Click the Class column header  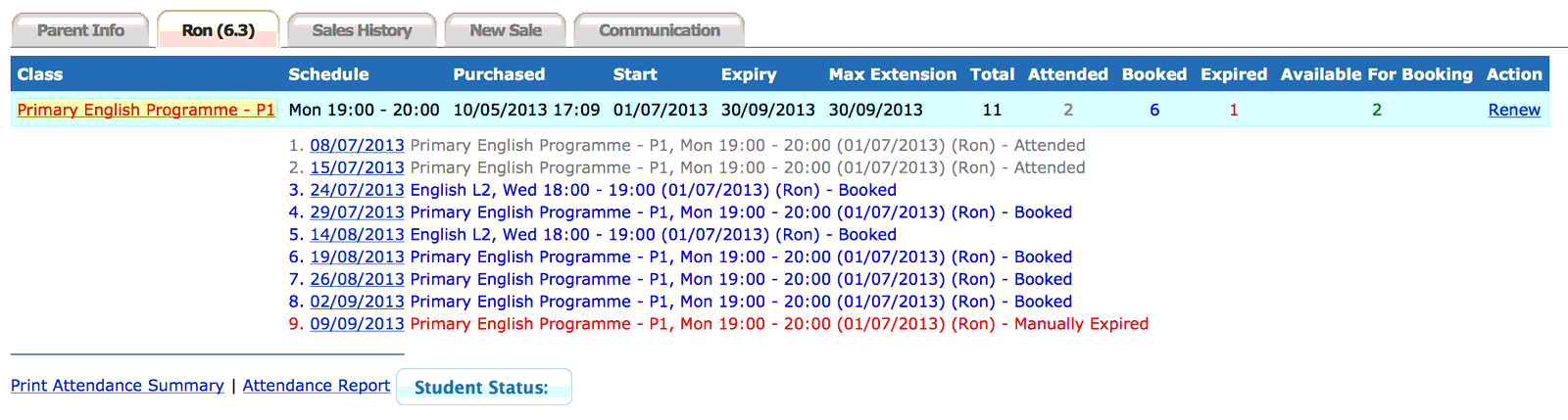[x=40, y=74]
